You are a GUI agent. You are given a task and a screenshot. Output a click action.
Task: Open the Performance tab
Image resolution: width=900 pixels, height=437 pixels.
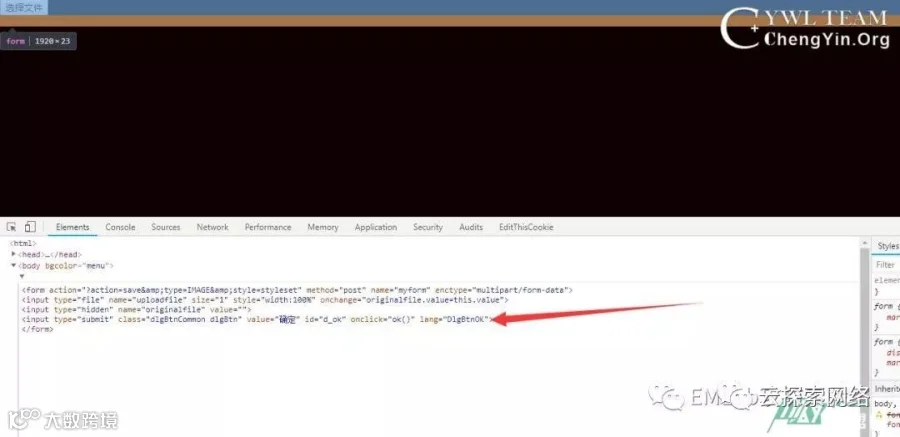268,227
